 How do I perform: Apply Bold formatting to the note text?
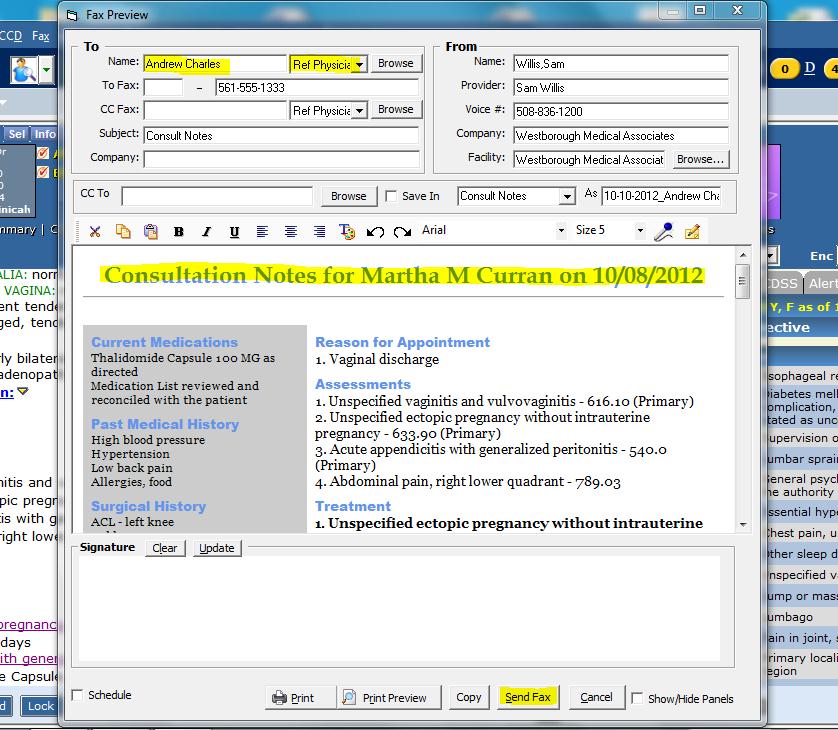(179, 231)
